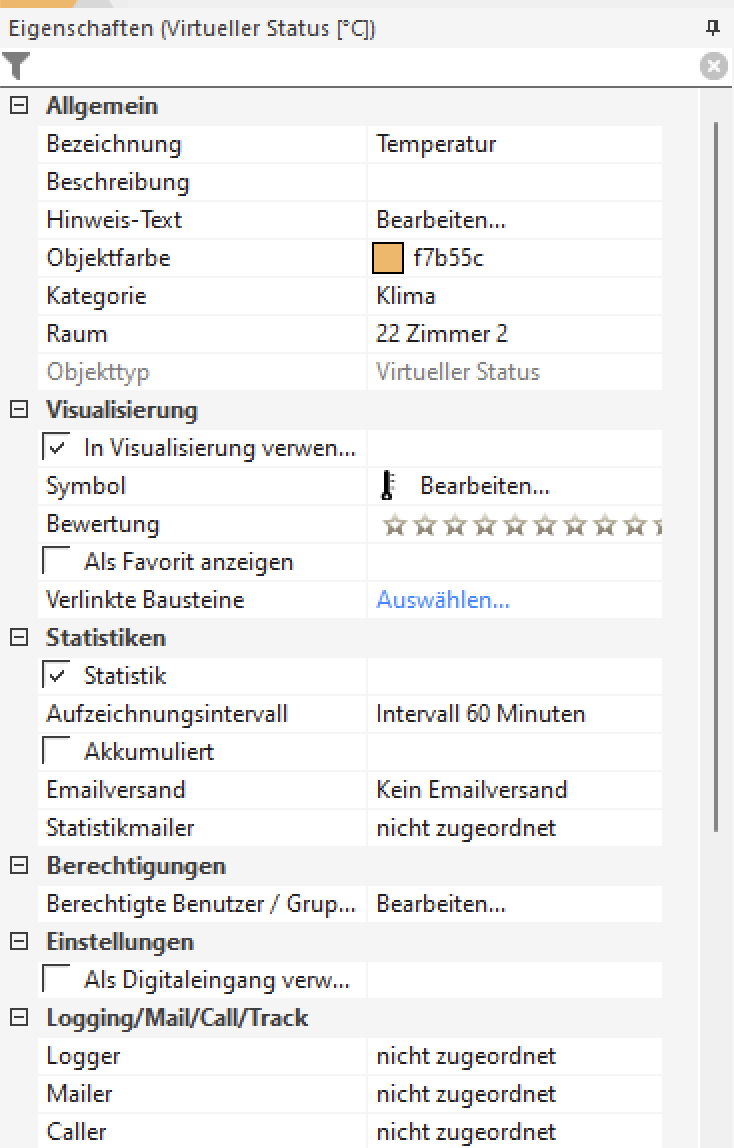The image size is (734, 1148).
Task: Enable Als Favorit anzeigen checkbox
Action: coord(57,561)
